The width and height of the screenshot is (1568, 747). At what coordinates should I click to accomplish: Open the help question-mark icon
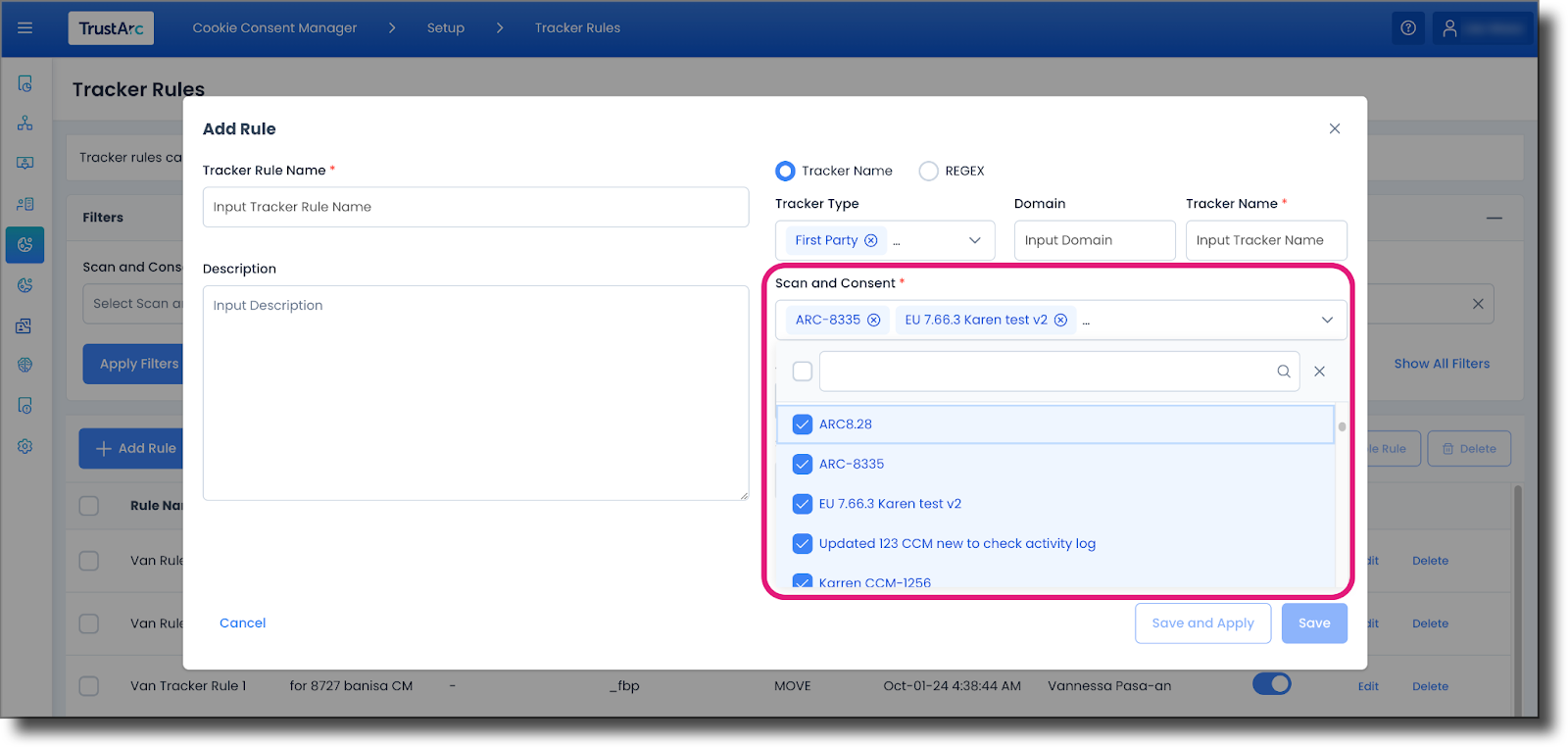(1408, 28)
